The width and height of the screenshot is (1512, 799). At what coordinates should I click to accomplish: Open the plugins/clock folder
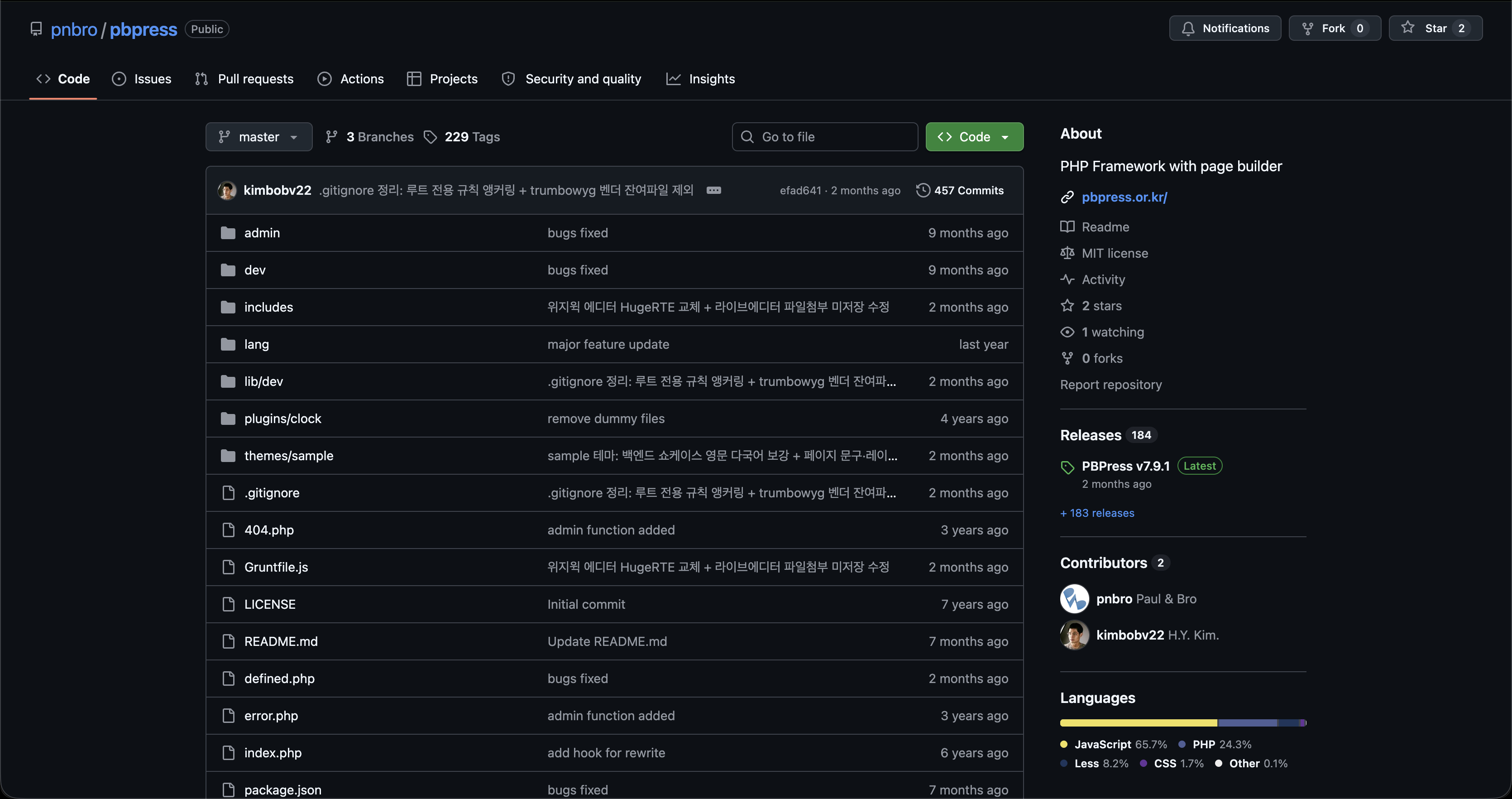tap(283, 419)
